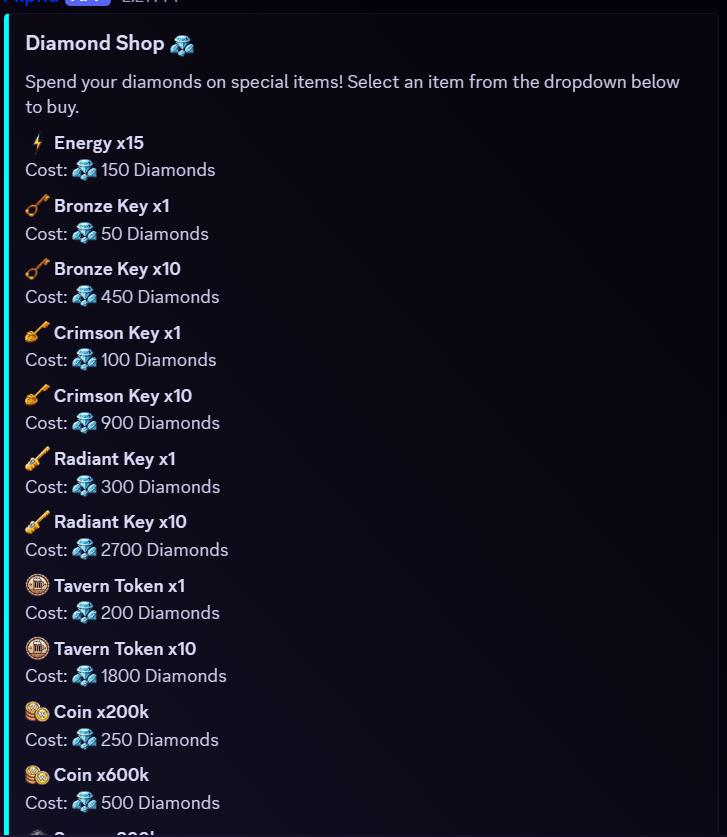Click the Energy x15 item name
727x837 pixels.
(99, 143)
